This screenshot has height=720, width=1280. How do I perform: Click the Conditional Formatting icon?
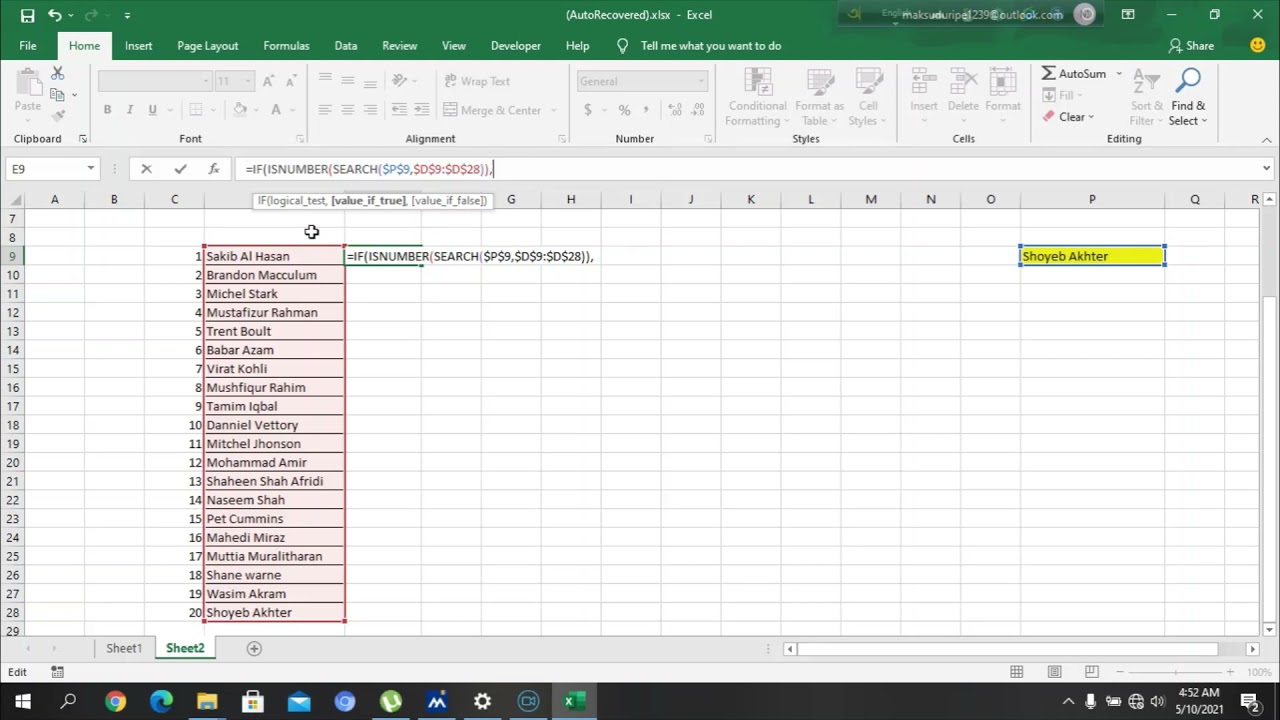click(x=757, y=82)
